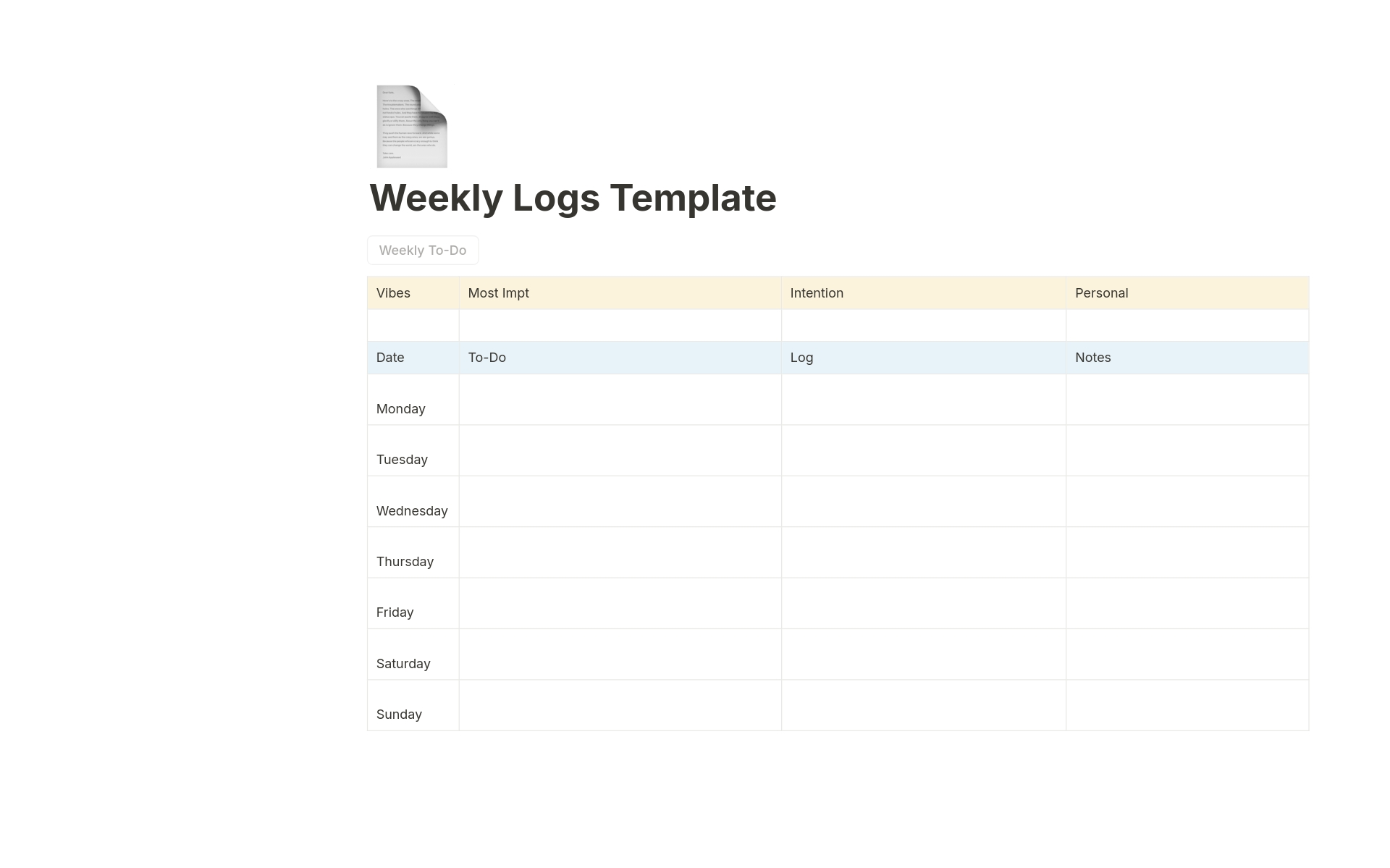
Task: Click the document page icon above the title
Action: pyautogui.click(x=410, y=126)
